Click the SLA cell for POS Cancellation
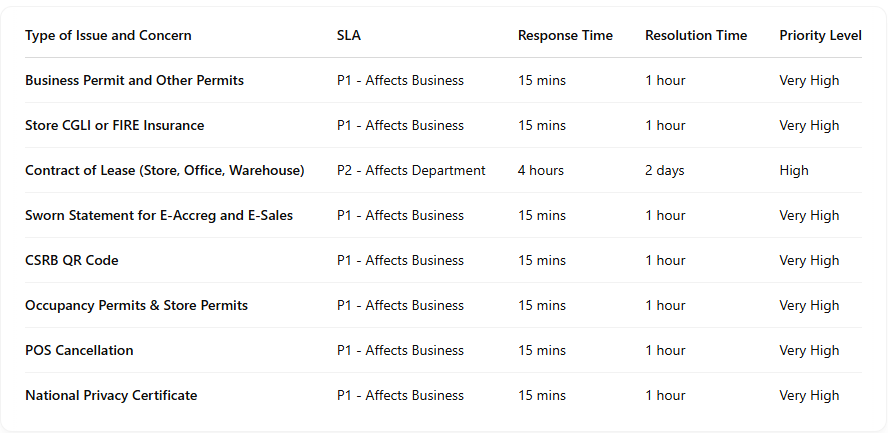 click(x=400, y=350)
